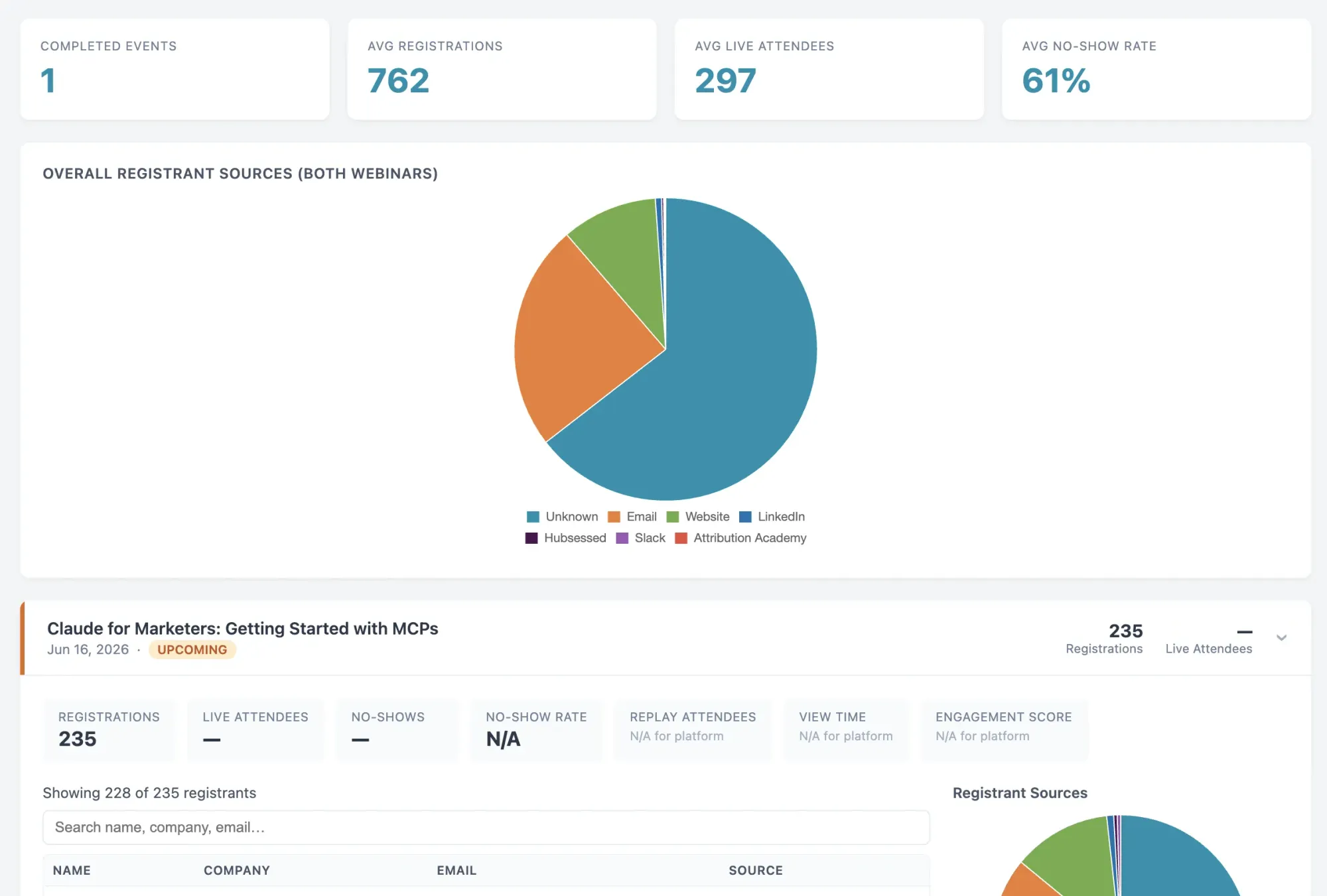Expand the Claude for Marketers webinar chevron
Viewport: 1327px width, 896px height.
coord(1281,637)
